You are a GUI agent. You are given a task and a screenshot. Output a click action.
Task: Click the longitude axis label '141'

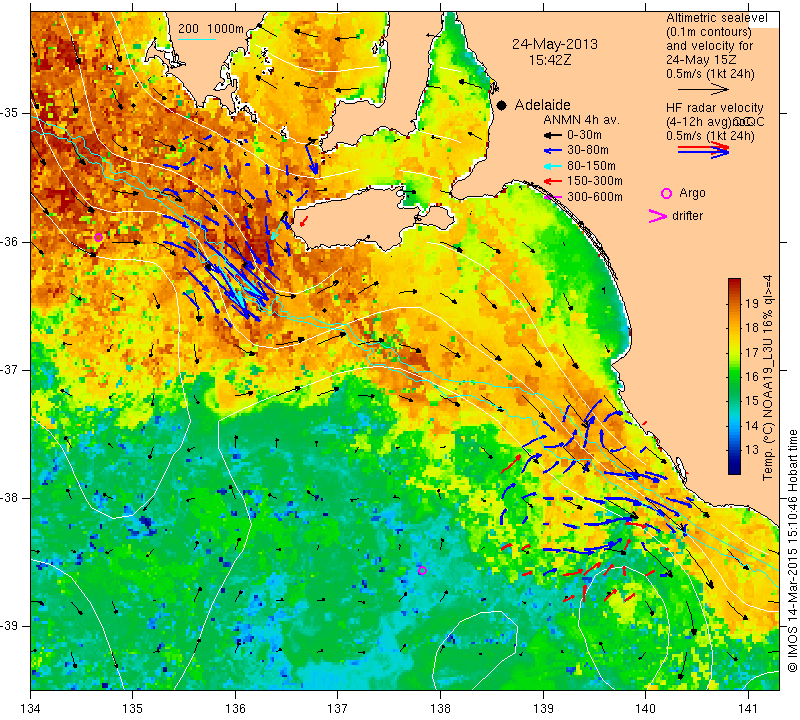tap(748, 708)
